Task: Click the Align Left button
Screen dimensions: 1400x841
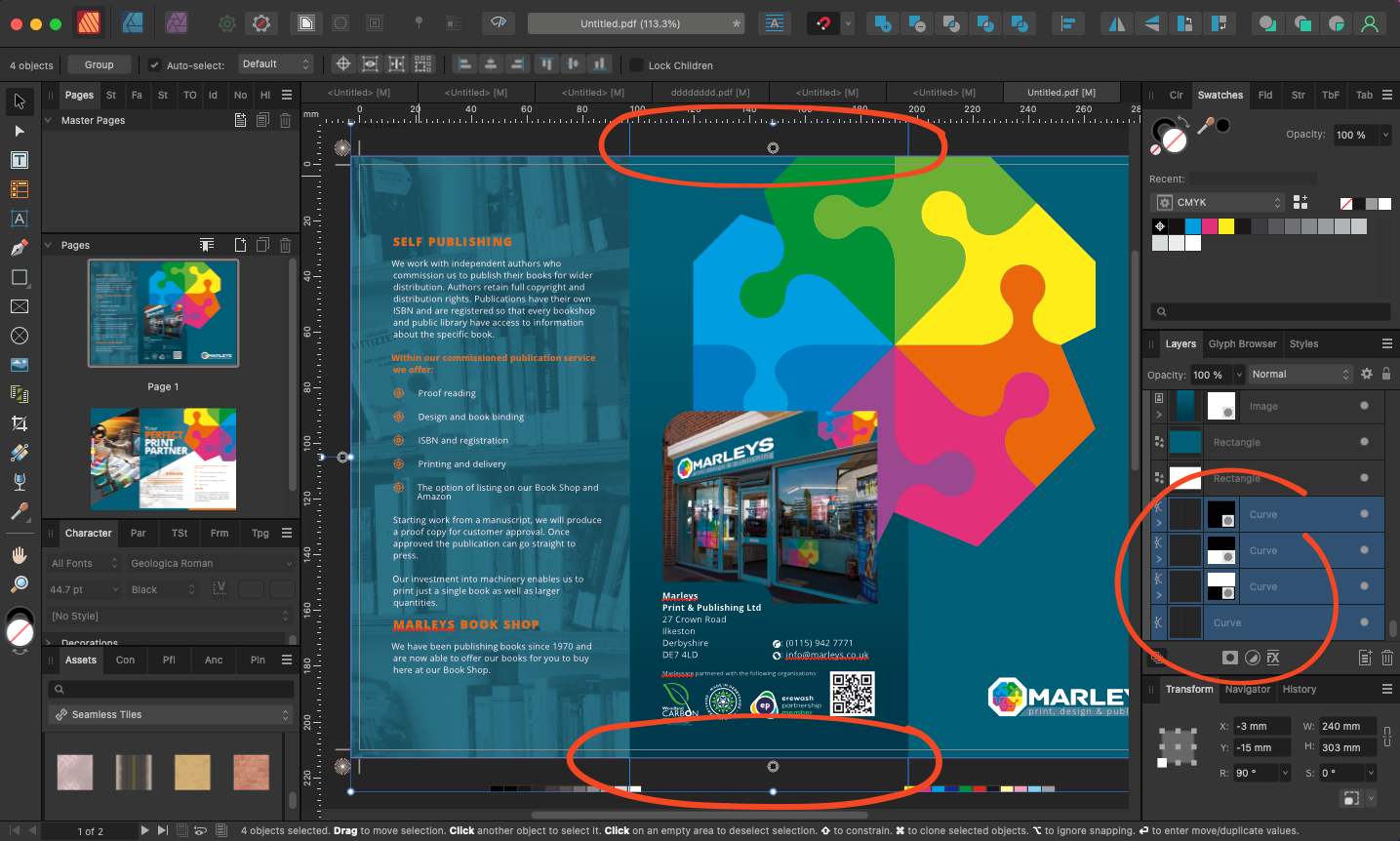Action: [464, 64]
